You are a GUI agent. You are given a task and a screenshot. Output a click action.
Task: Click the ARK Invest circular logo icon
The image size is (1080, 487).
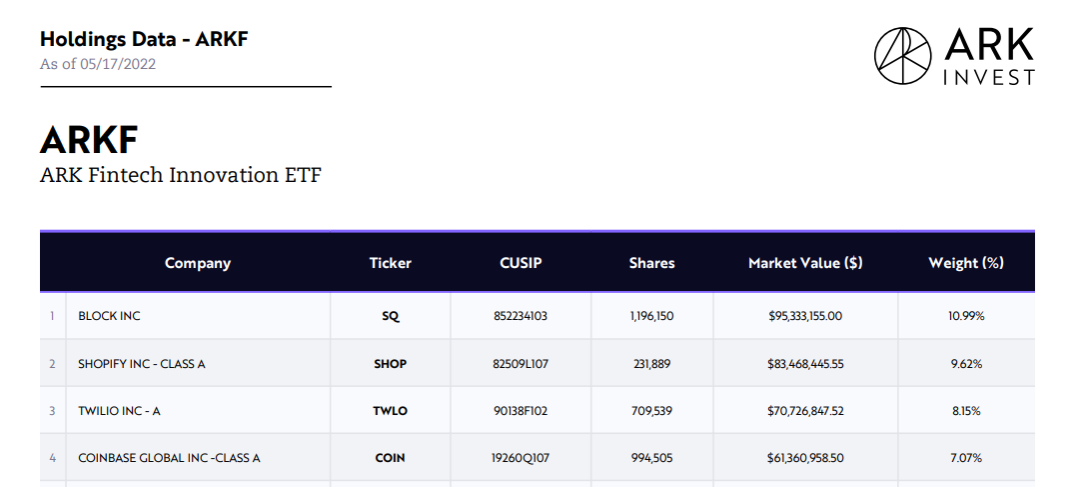pos(904,55)
